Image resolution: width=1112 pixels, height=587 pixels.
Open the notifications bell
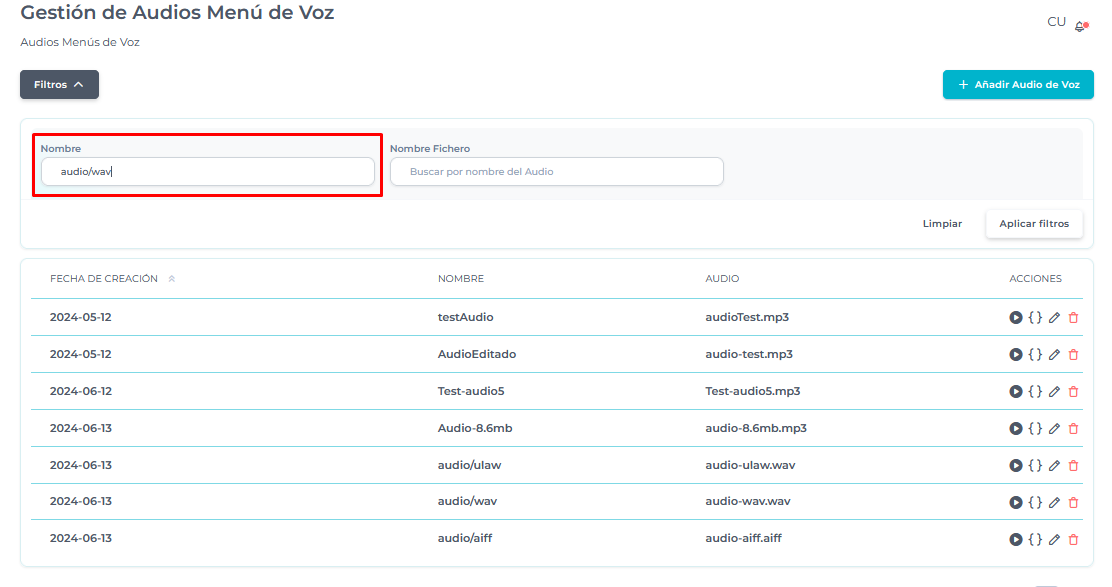(1080, 26)
